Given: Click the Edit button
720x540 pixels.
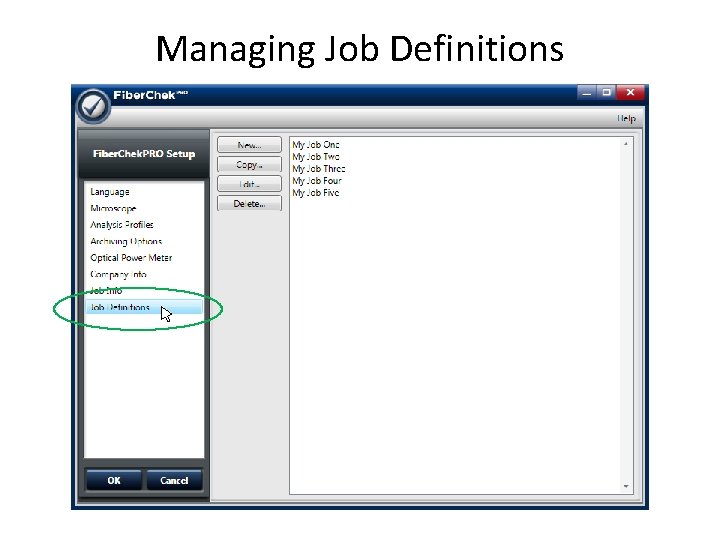Looking at the screenshot, I should coord(249,184).
